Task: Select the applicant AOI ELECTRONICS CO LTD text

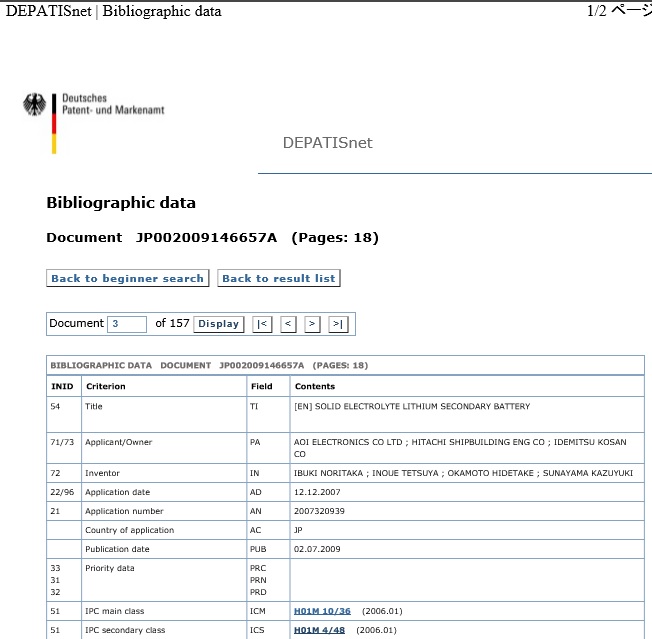Action: pyautogui.click(x=348, y=442)
